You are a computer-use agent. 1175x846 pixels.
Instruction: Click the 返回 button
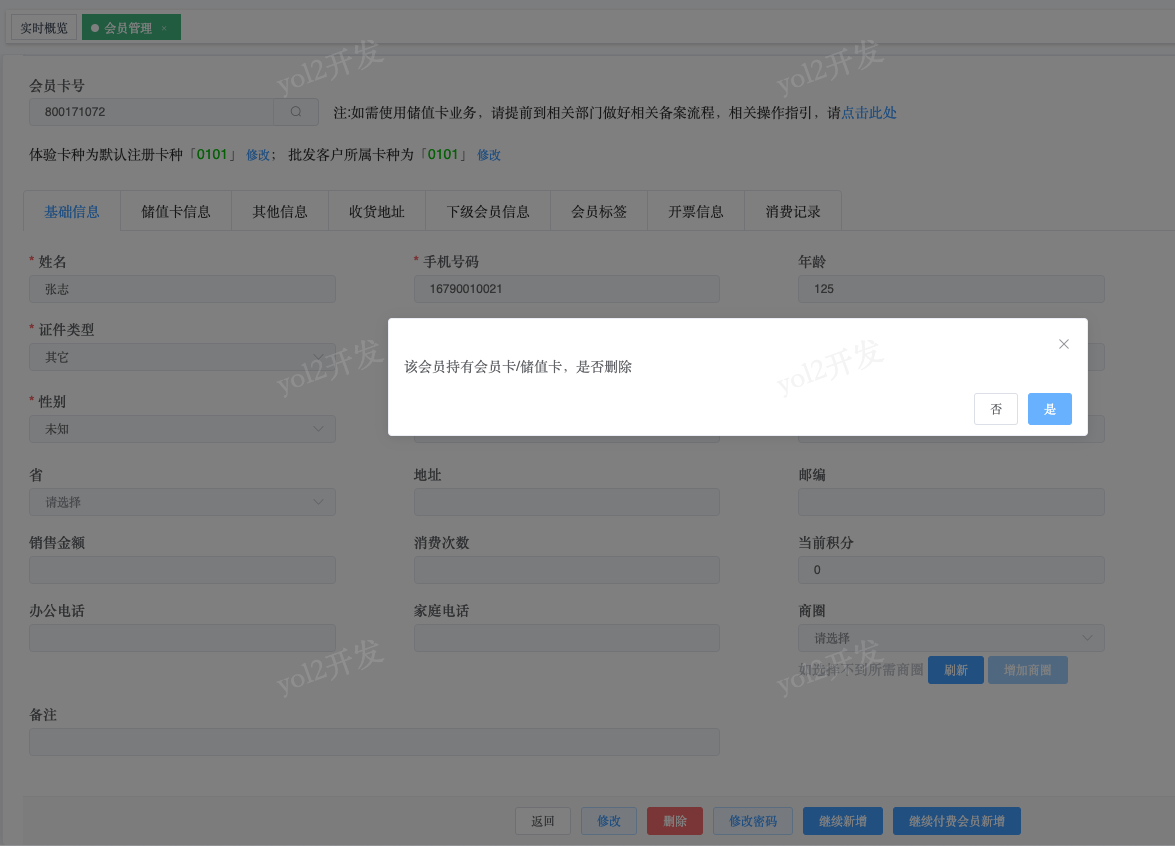[543, 821]
